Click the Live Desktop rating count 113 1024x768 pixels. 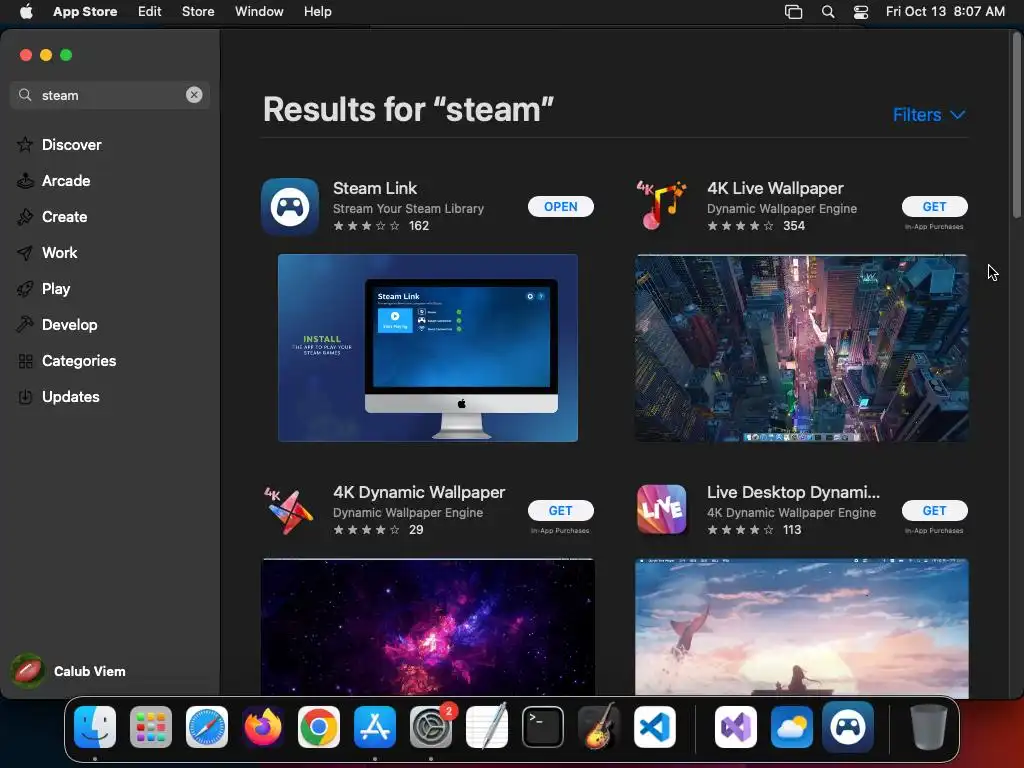[792, 530]
